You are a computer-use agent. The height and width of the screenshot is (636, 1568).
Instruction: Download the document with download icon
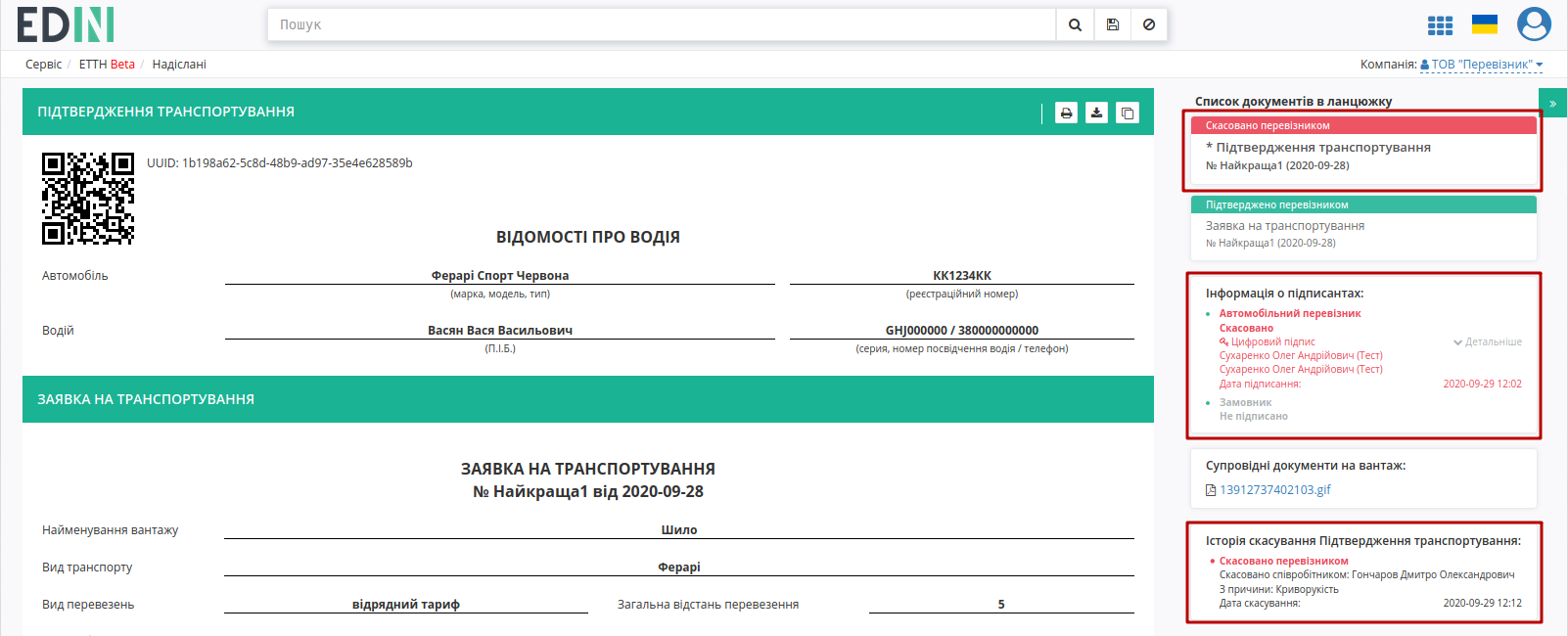coord(1097,113)
